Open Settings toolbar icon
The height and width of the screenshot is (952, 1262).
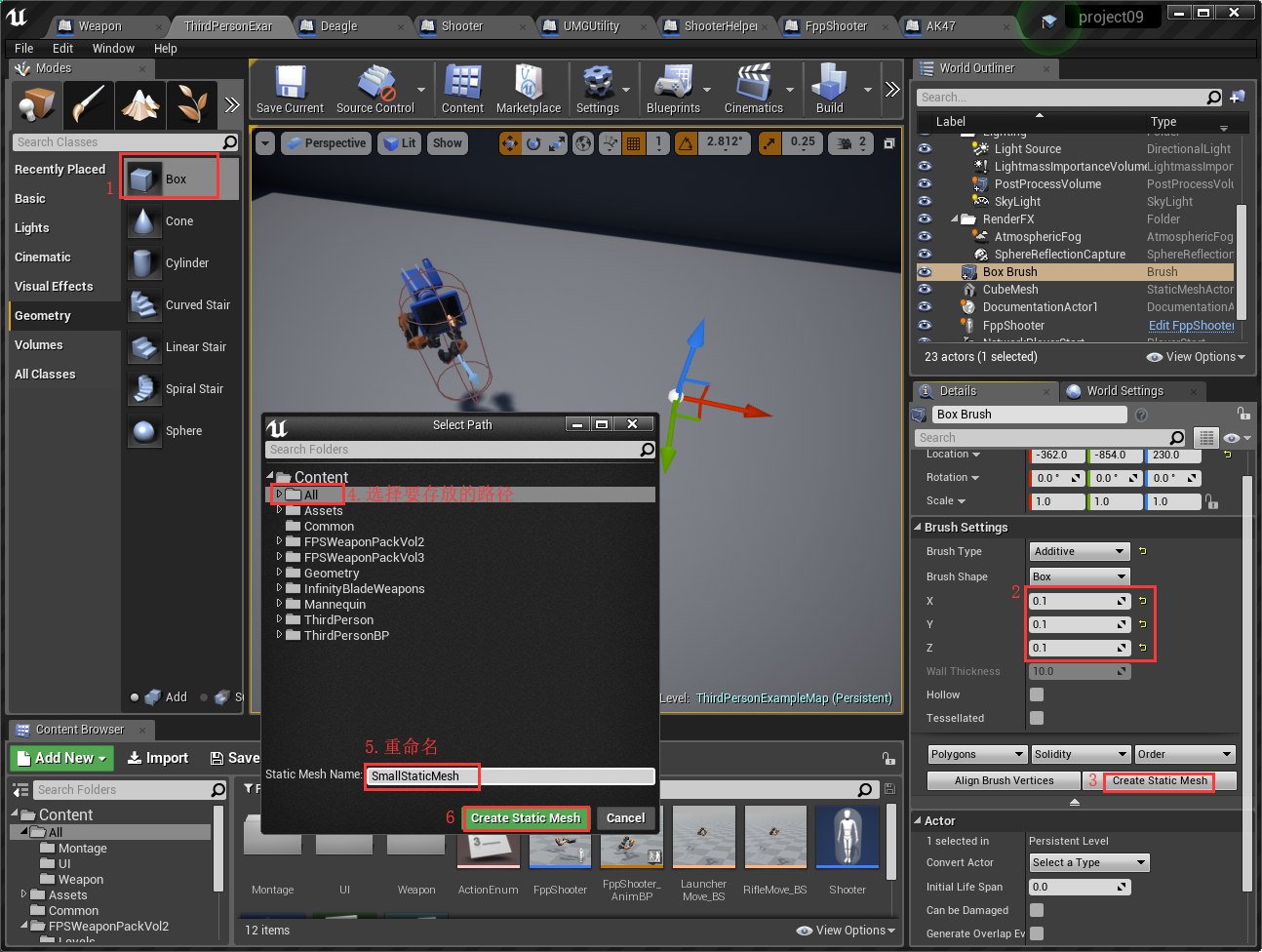click(x=597, y=89)
